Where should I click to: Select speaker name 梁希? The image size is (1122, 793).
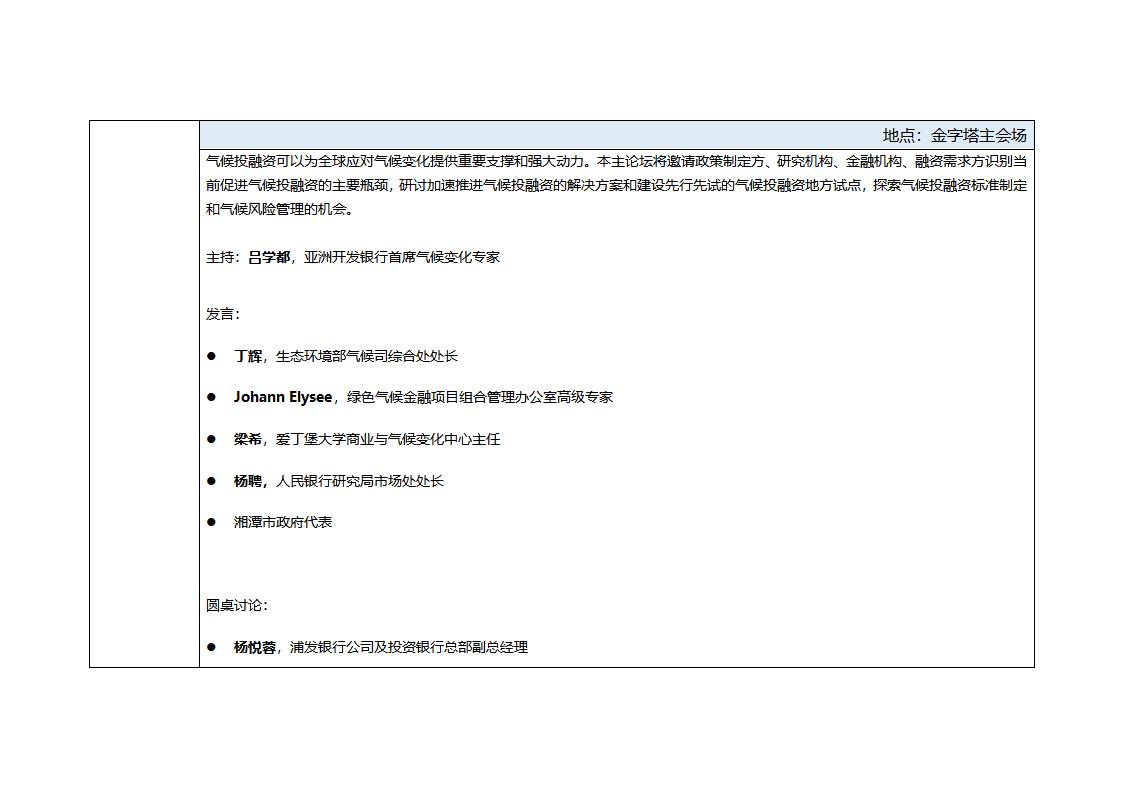tap(248, 439)
